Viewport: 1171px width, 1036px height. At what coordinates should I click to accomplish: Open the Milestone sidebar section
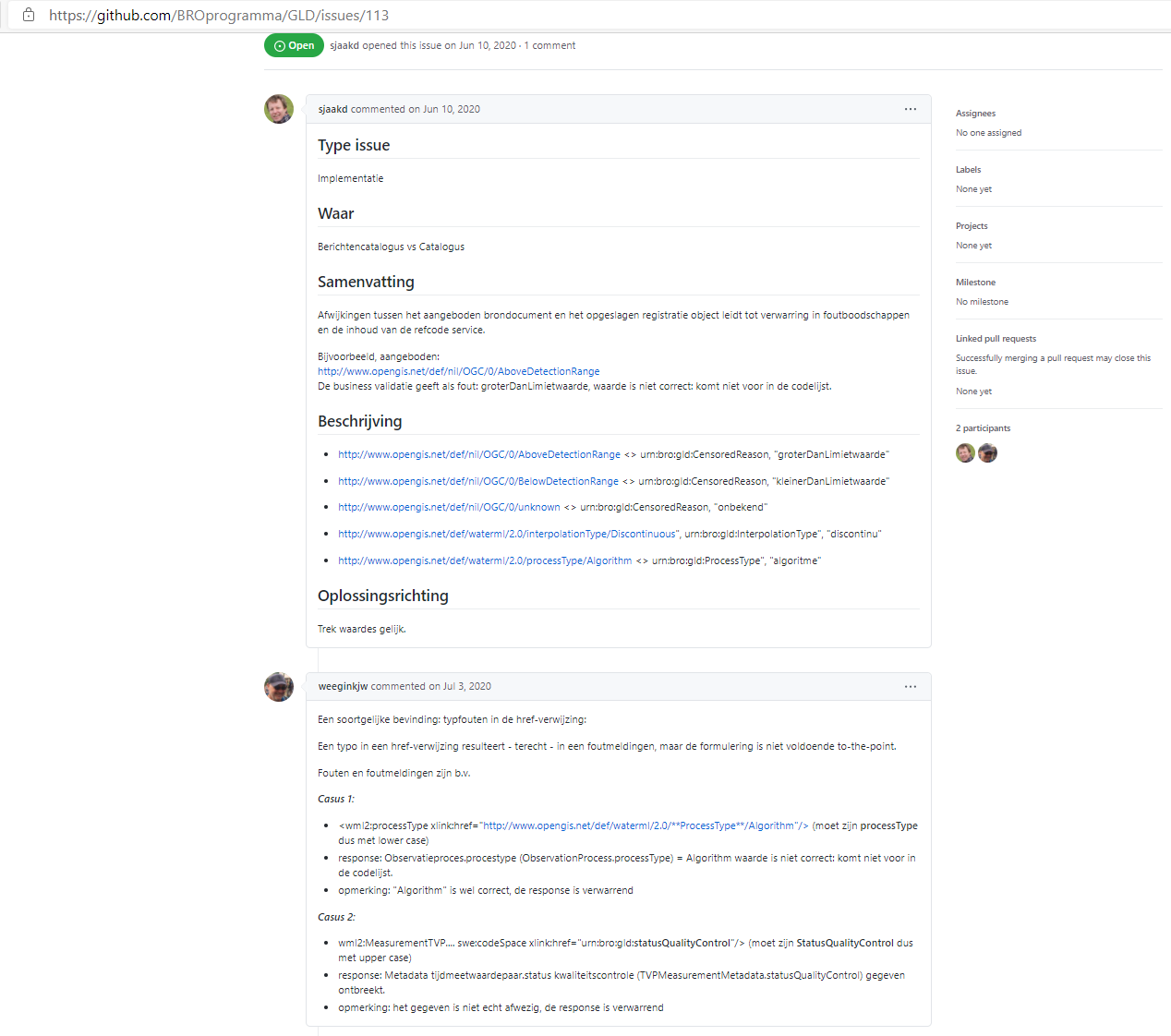[x=975, y=283]
